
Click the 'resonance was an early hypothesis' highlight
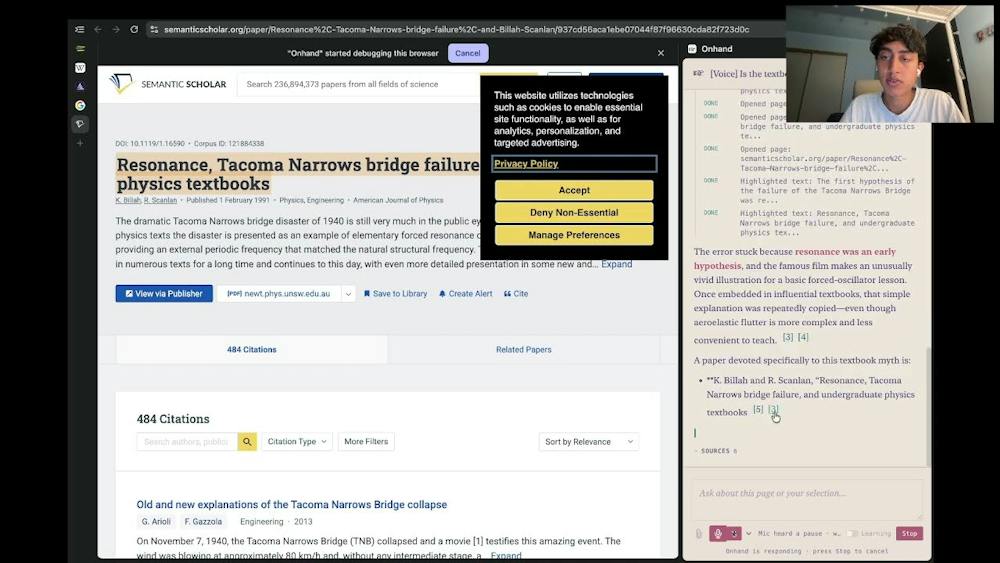click(795, 259)
